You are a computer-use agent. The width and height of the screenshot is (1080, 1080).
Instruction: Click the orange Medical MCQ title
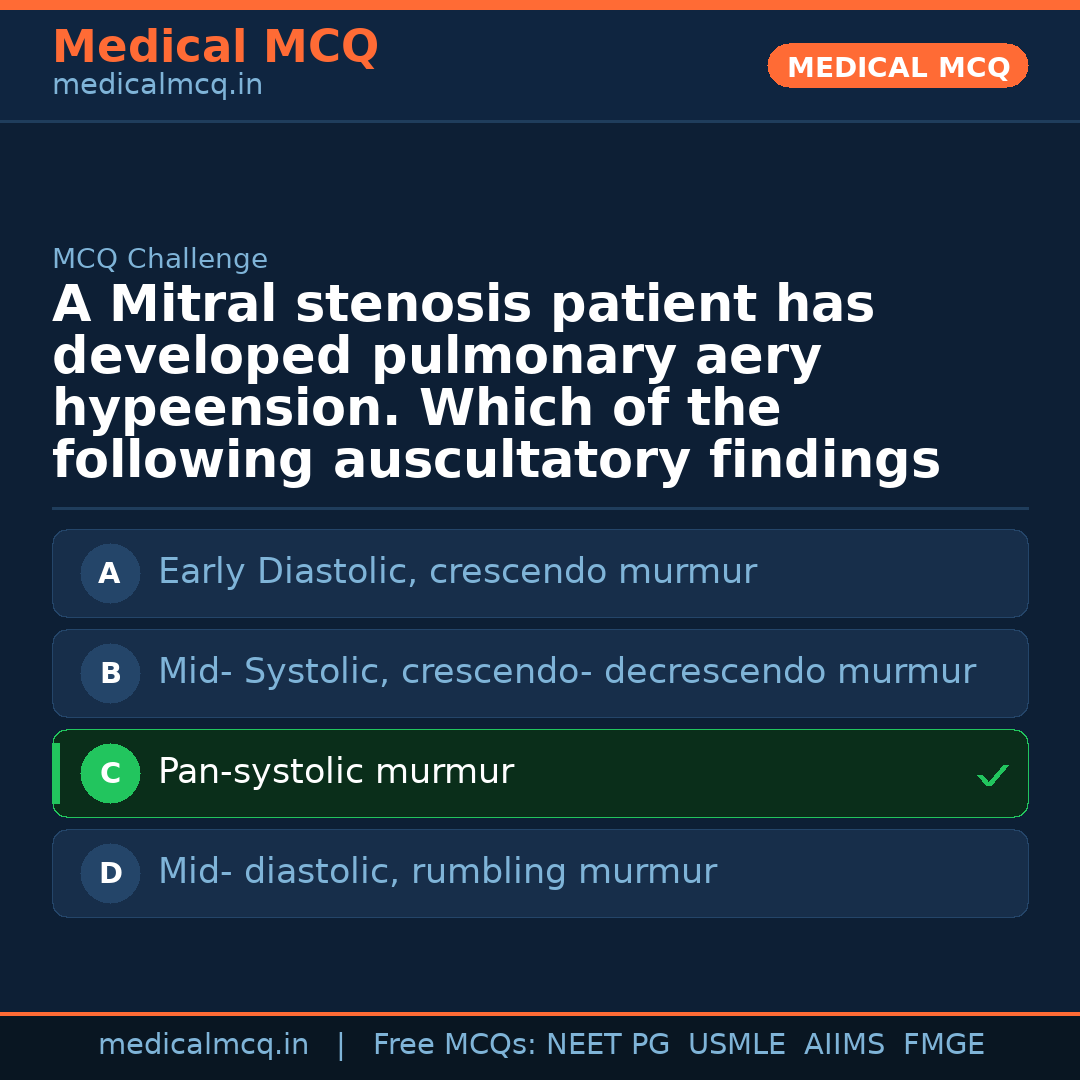215,47
